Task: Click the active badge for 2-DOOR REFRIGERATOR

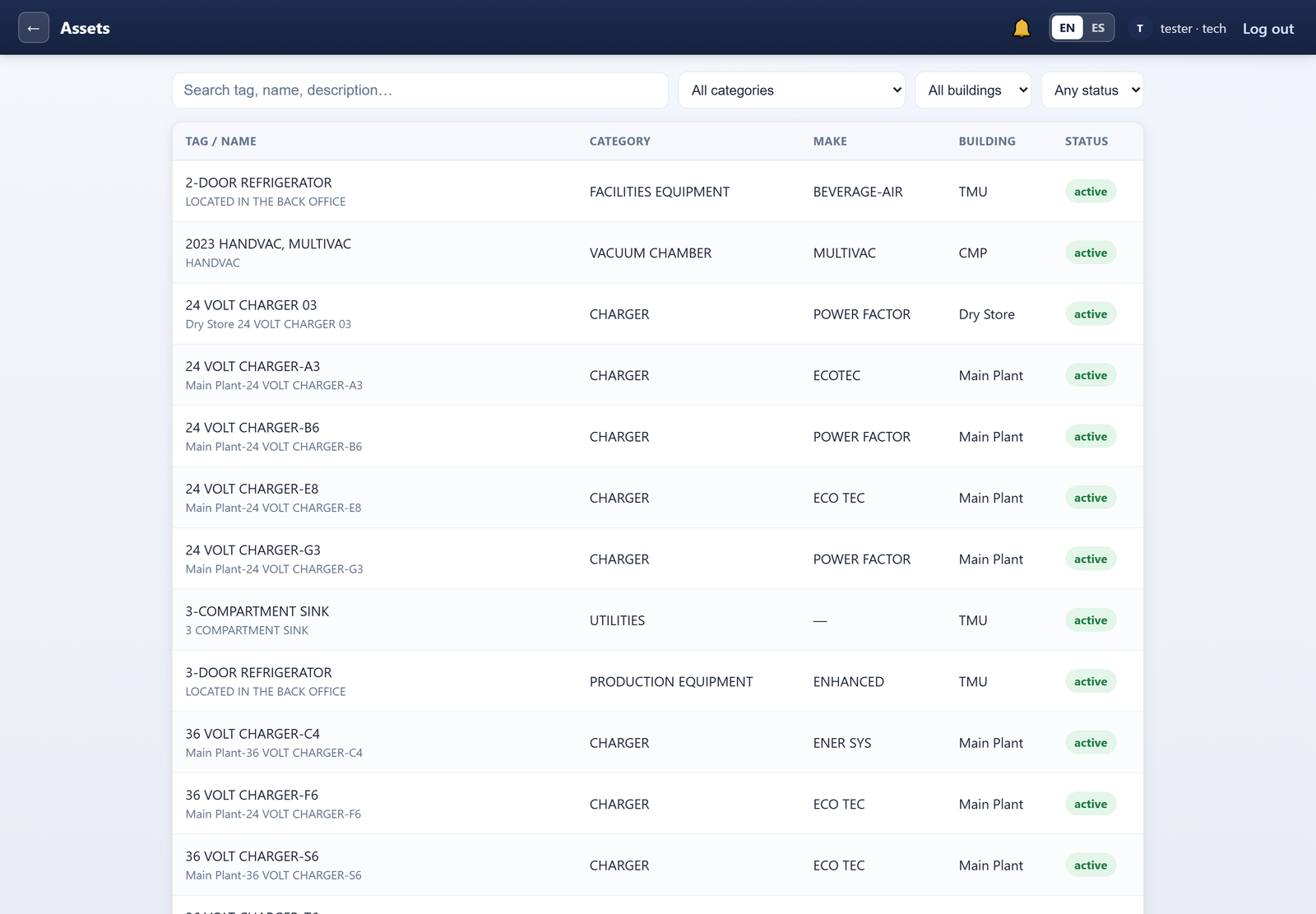Action: (x=1091, y=192)
